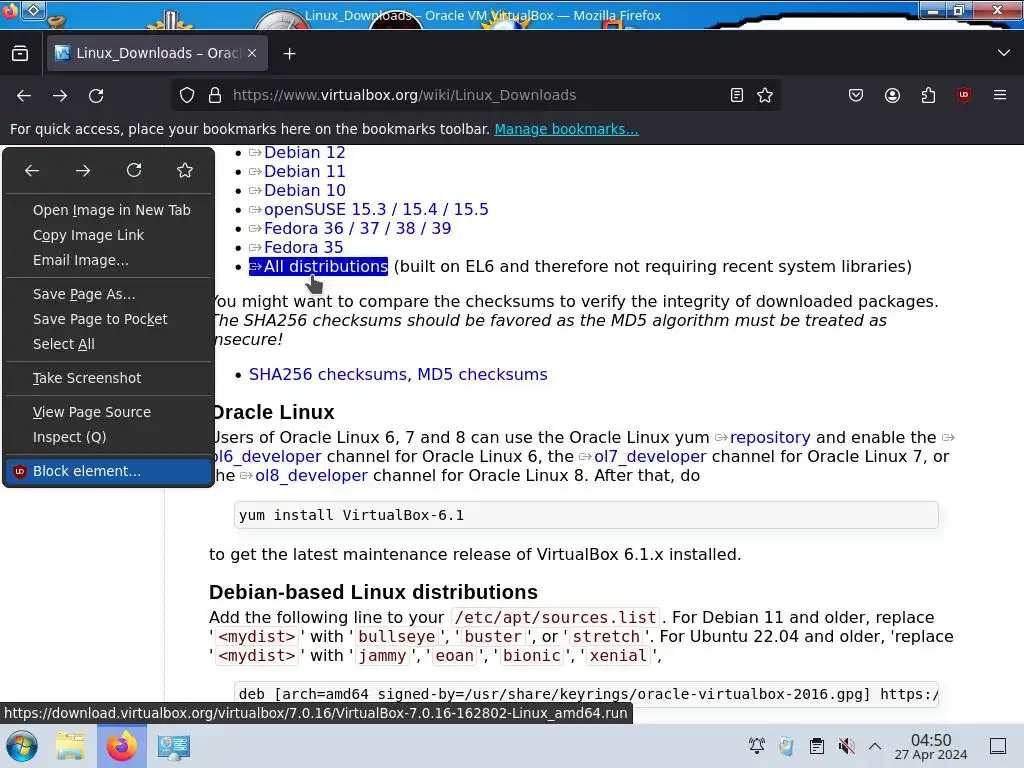The width and height of the screenshot is (1024, 768).
Task: Click the padlock site security icon
Action: click(215, 95)
